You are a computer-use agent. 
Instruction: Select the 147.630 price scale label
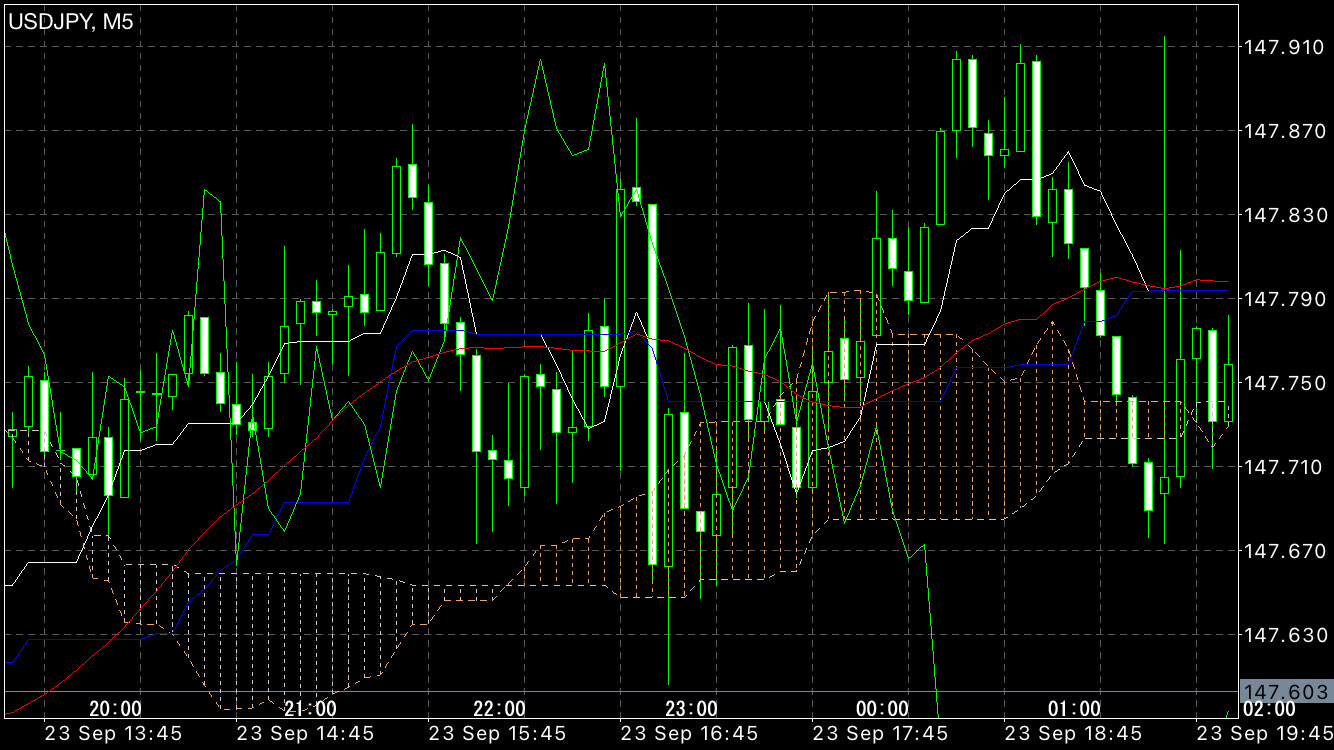pos(1284,635)
